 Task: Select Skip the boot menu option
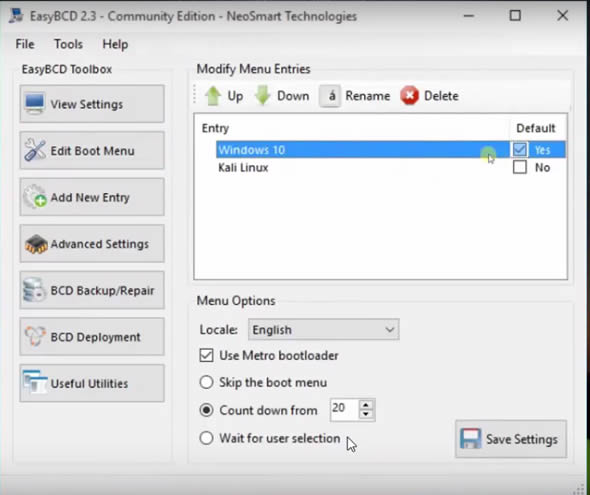click(x=206, y=382)
